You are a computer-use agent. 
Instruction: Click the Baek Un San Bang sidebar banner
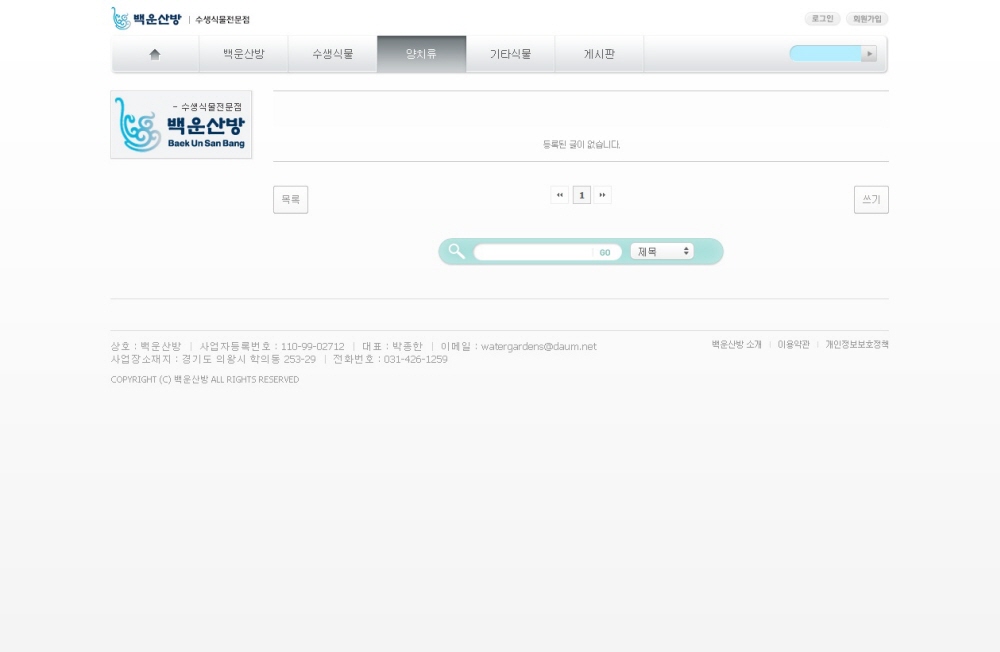[x=181, y=125]
